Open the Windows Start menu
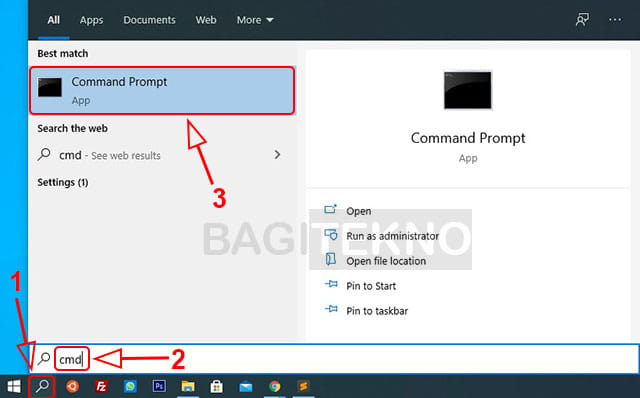Screen dimensions: 640x398 [14, 386]
